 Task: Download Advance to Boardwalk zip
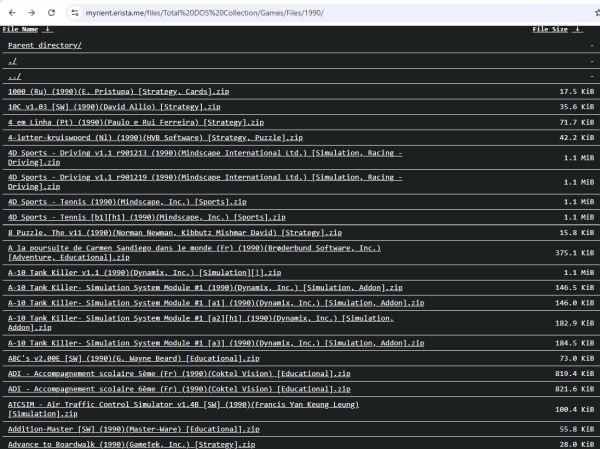[132, 443]
